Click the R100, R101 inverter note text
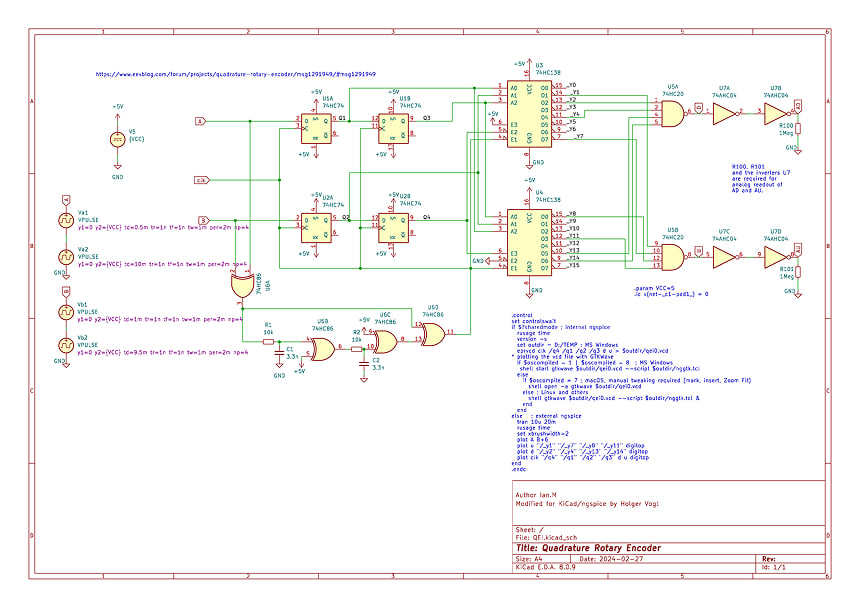Viewport: 860px width, 608px height. click(765, 178)
